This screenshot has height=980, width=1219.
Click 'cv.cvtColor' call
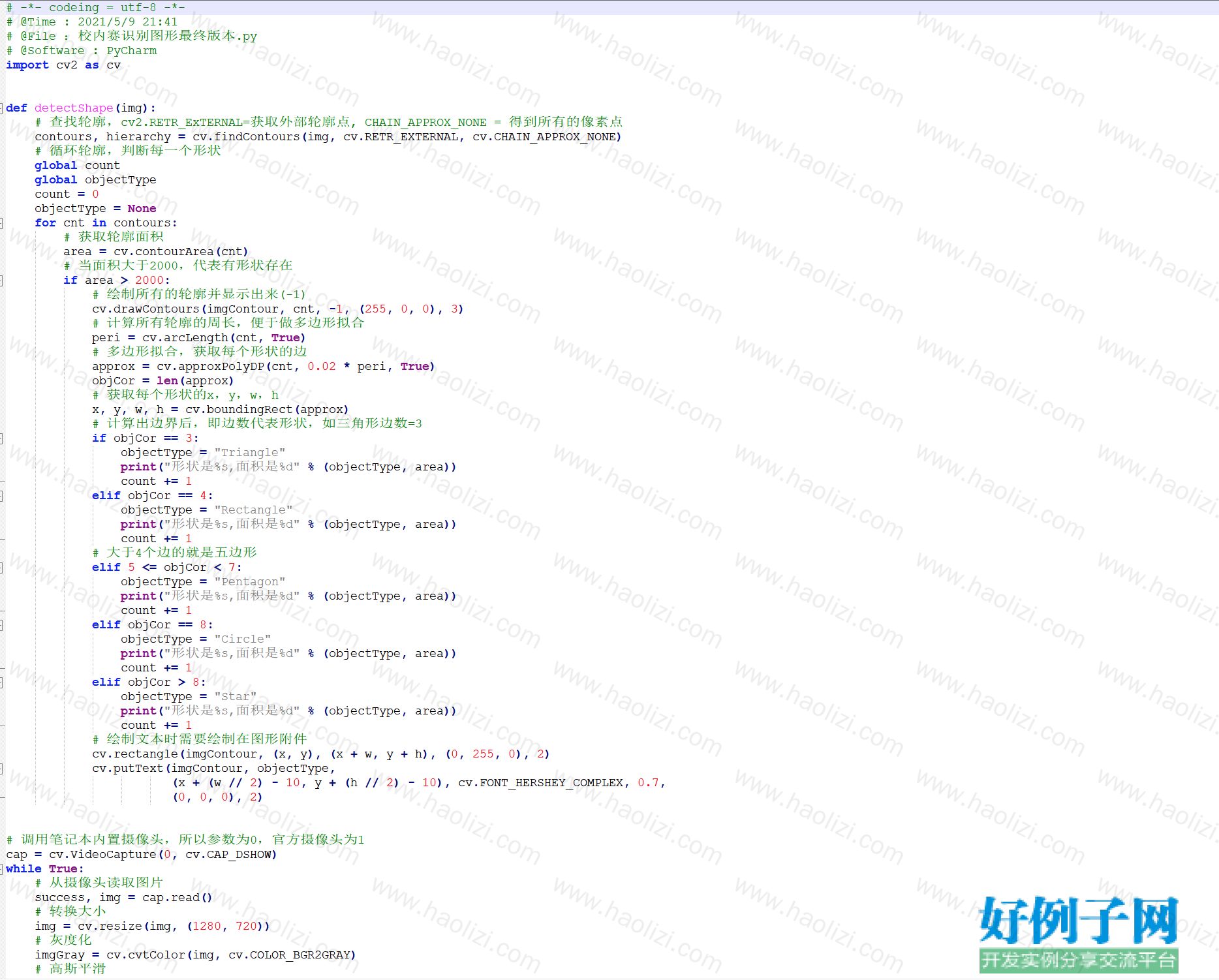point(146,955)
